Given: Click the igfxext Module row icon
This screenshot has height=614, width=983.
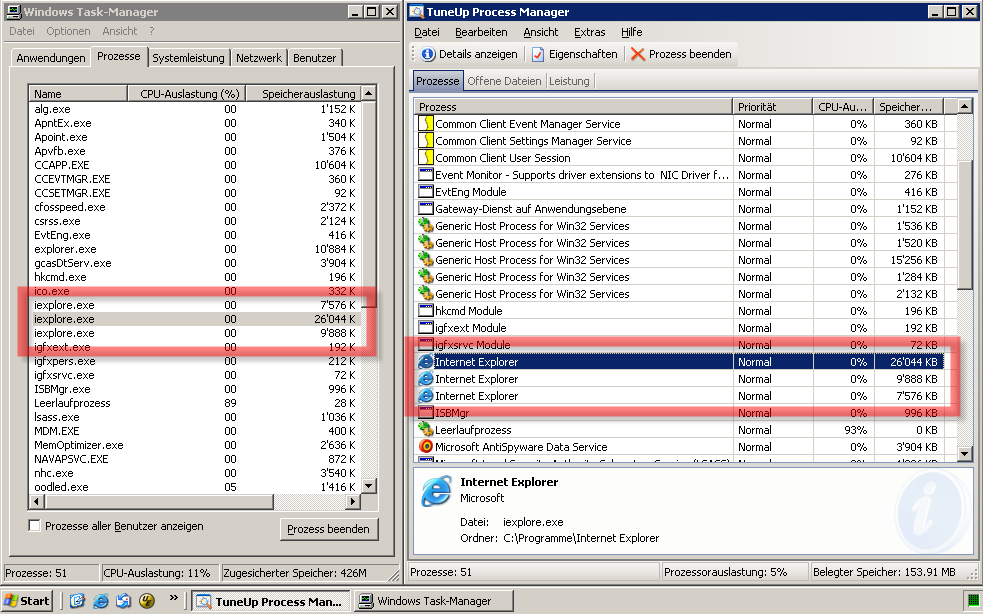Looking at the screenshot, I should pos(426,327).
